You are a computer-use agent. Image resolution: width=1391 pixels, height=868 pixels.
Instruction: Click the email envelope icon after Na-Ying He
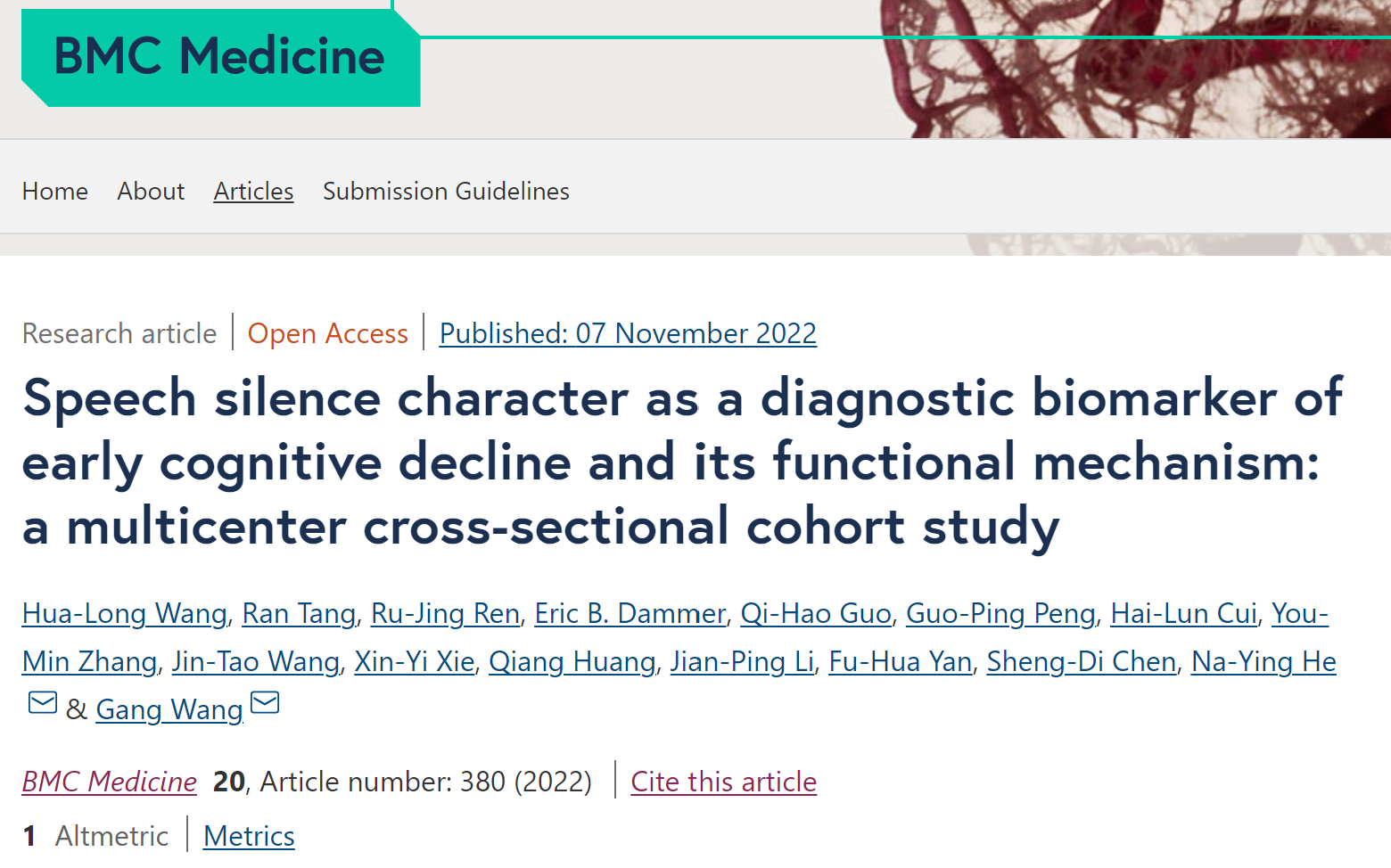[x=43, y=703]
